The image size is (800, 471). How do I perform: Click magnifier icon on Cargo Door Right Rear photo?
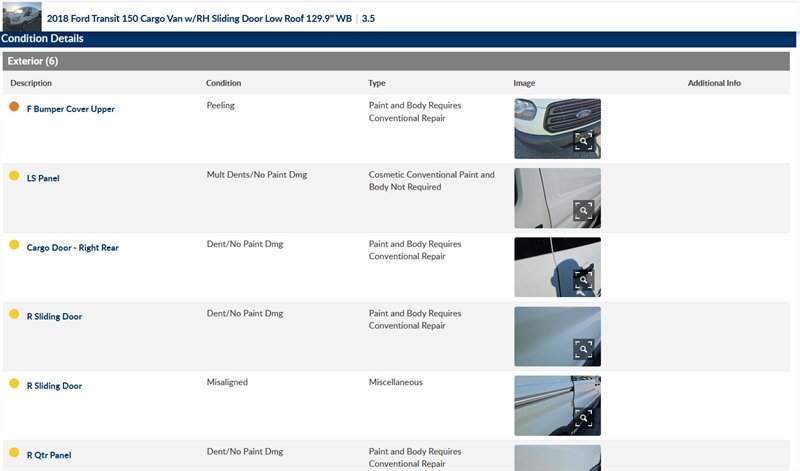[x=584, y=279]
